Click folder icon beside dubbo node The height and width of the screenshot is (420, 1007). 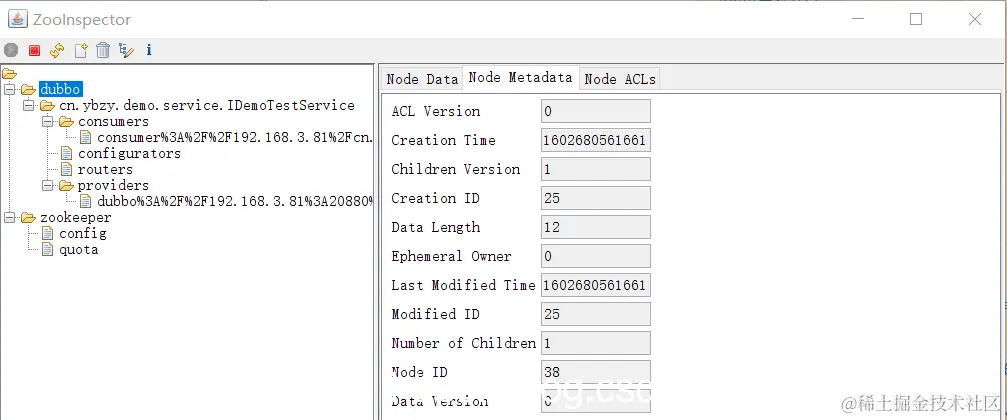pyautogui.click(x=28, y=89)
